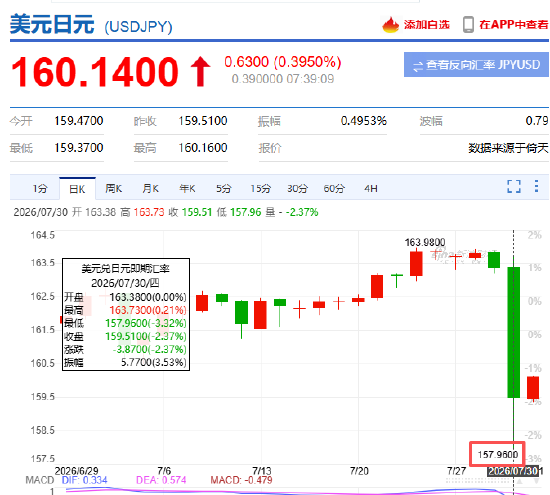Select the 日K chart tab
Screen dimensions: 550x495
77,189
